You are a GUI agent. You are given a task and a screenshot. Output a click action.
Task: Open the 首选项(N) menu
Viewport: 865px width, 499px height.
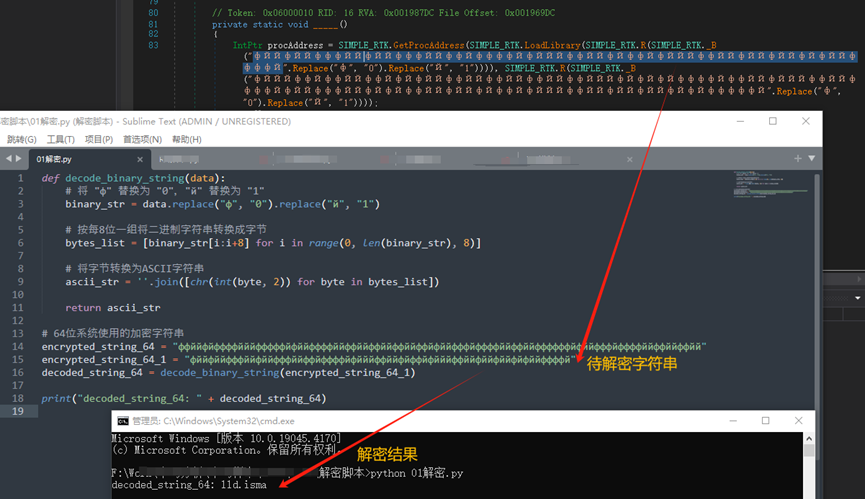[142, 139]
